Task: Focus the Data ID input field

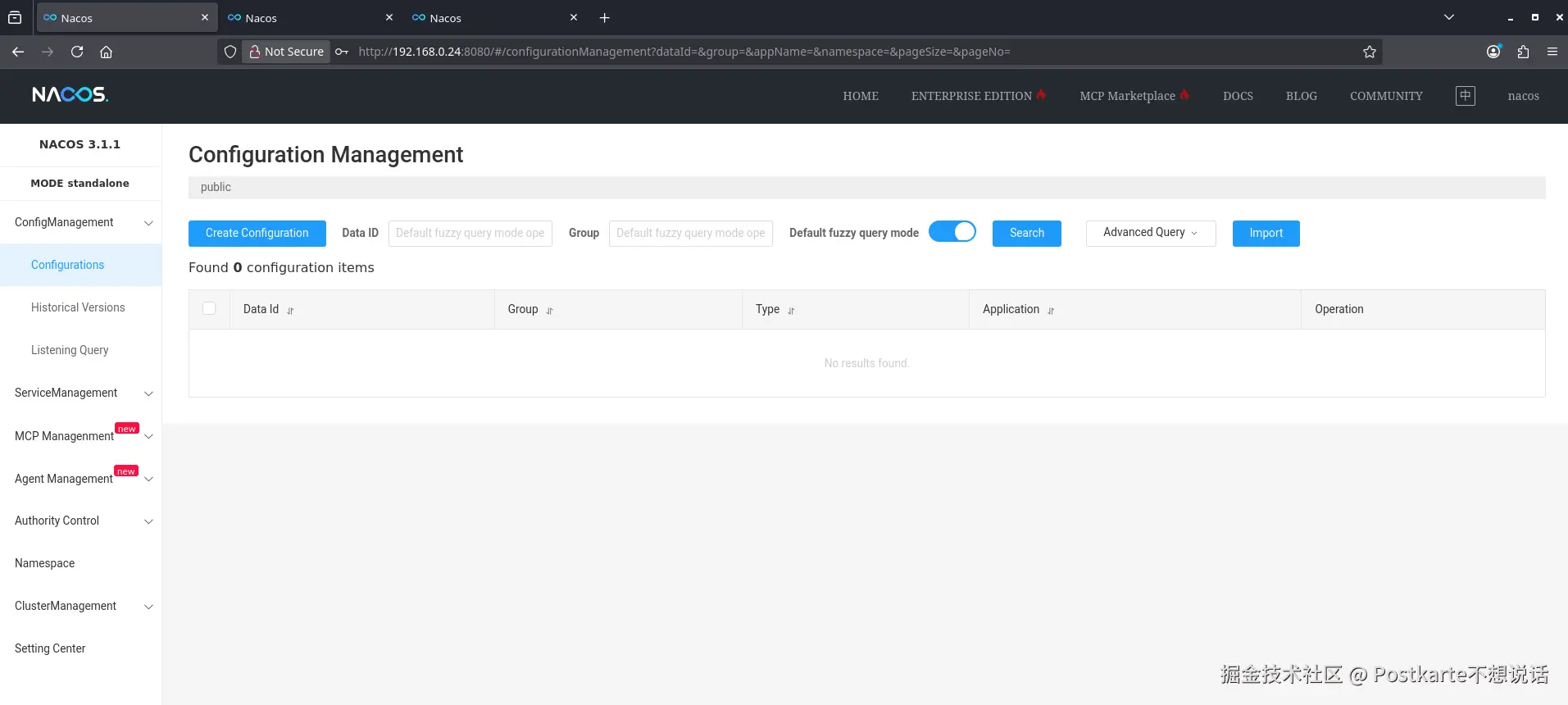Action: coord(470,233)
